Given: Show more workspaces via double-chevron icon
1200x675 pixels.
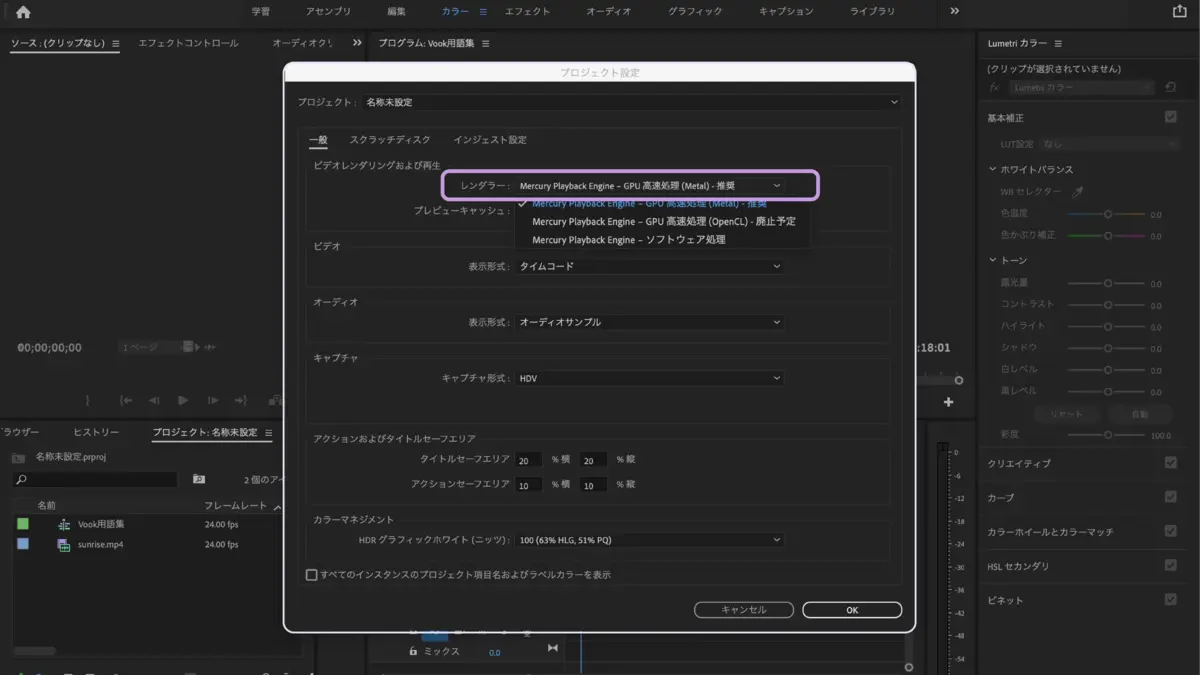Looking at the screenshot, I should click(954, 11).
